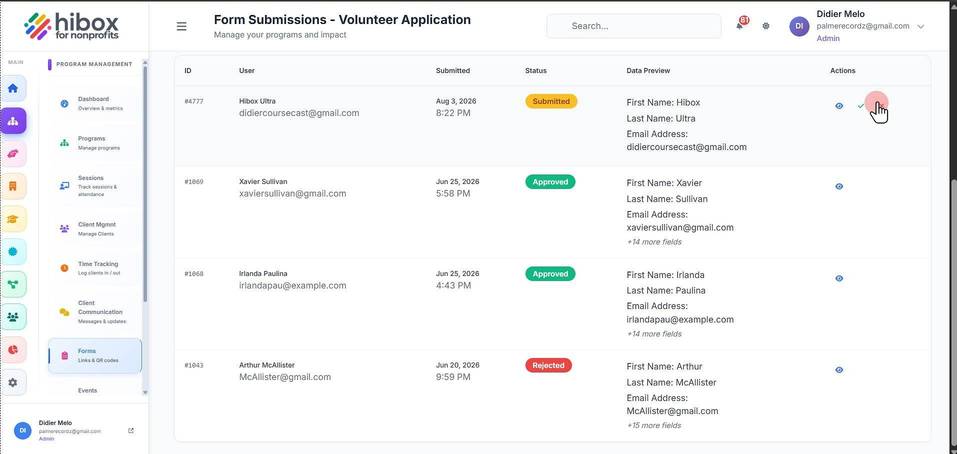Click the Actions column header
957x454 pixels.
pos(843,71)
